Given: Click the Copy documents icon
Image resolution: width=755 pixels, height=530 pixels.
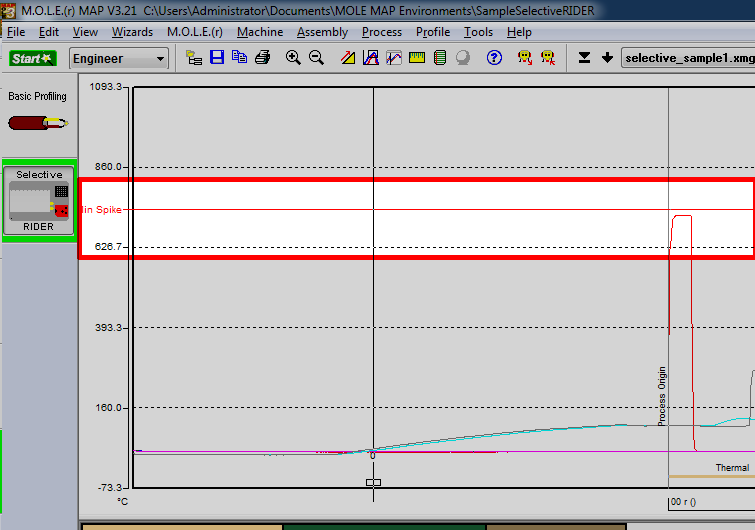Looking at the screenshot, I should pyautogui.click(x=239, y=58).
